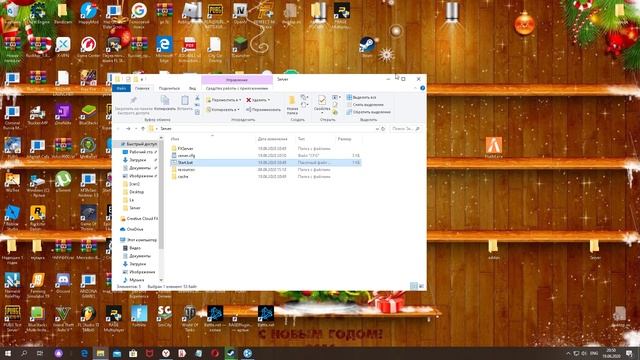
Task: Click the Explorer search box
Action: pos(406,129)
